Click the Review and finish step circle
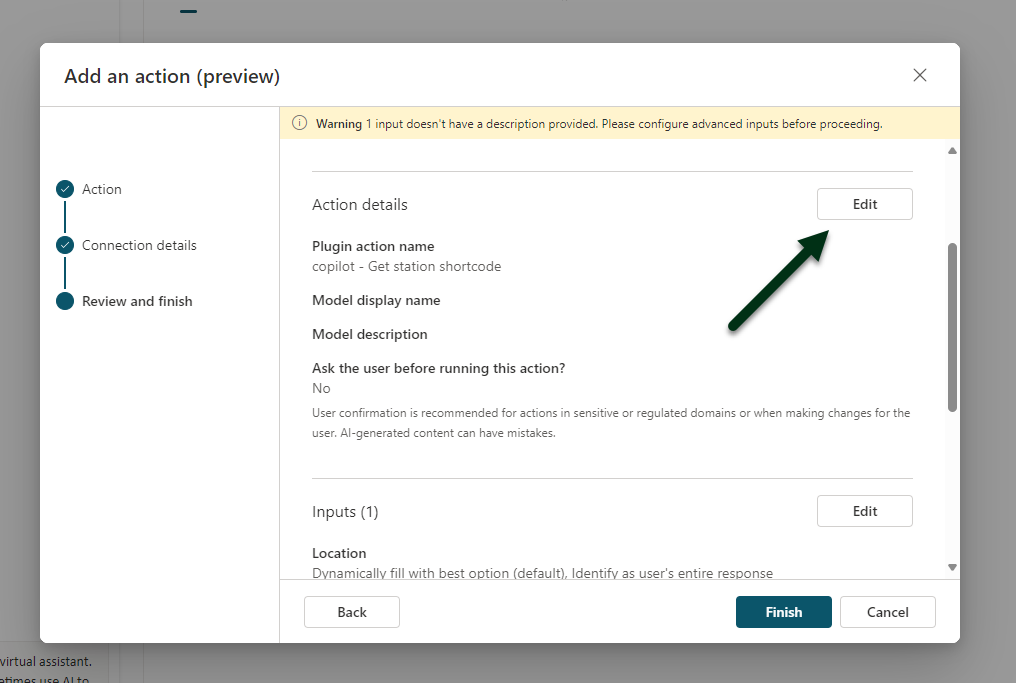This screenshot has width=1016, height=683. [x=65, y=301]
